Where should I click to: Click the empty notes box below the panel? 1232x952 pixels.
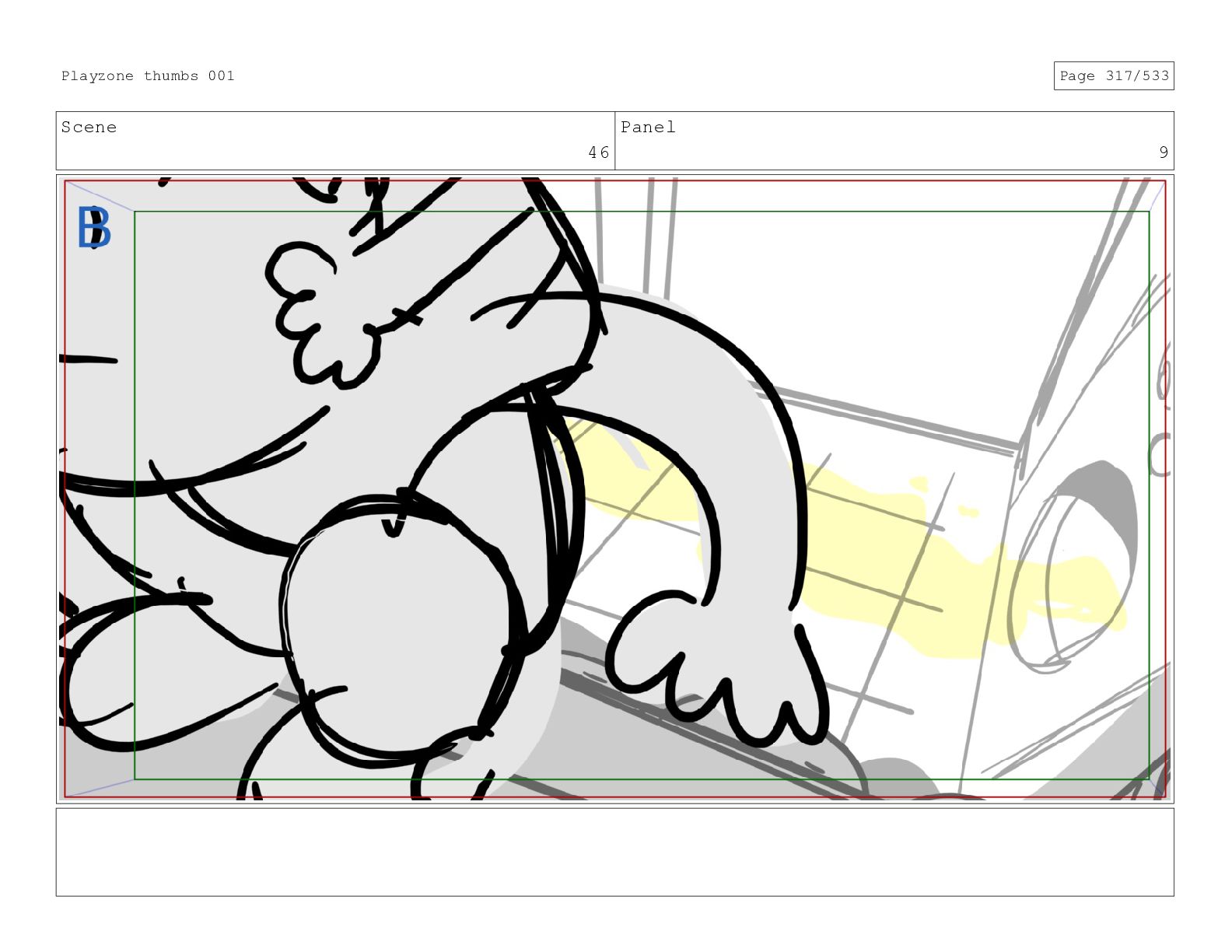pos(614,852)
